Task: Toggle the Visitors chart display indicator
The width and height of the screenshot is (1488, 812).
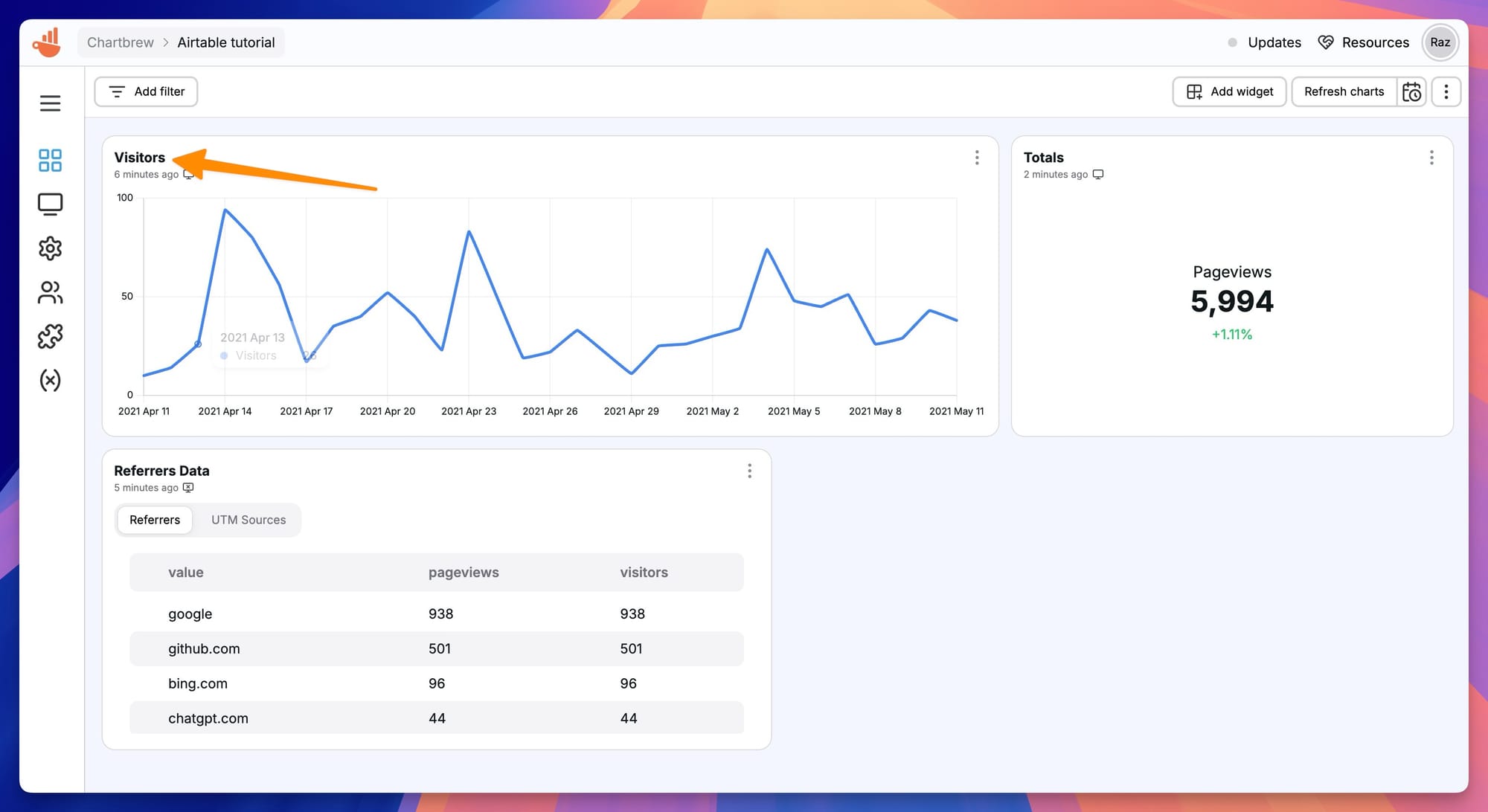Action: point(190,174)
